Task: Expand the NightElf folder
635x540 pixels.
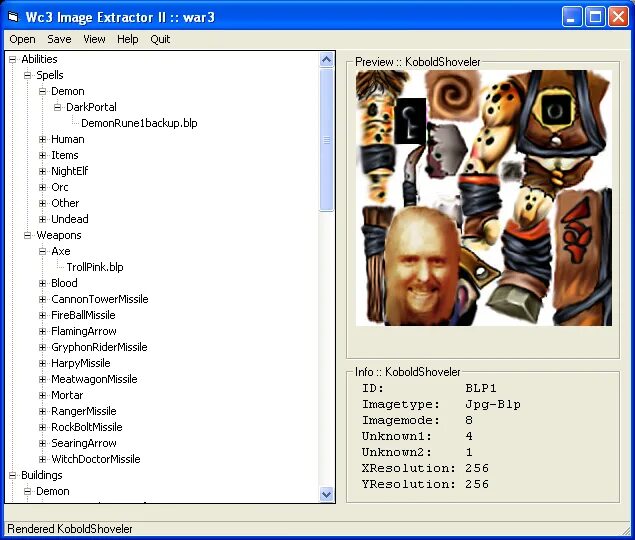Action: (43, 171)
